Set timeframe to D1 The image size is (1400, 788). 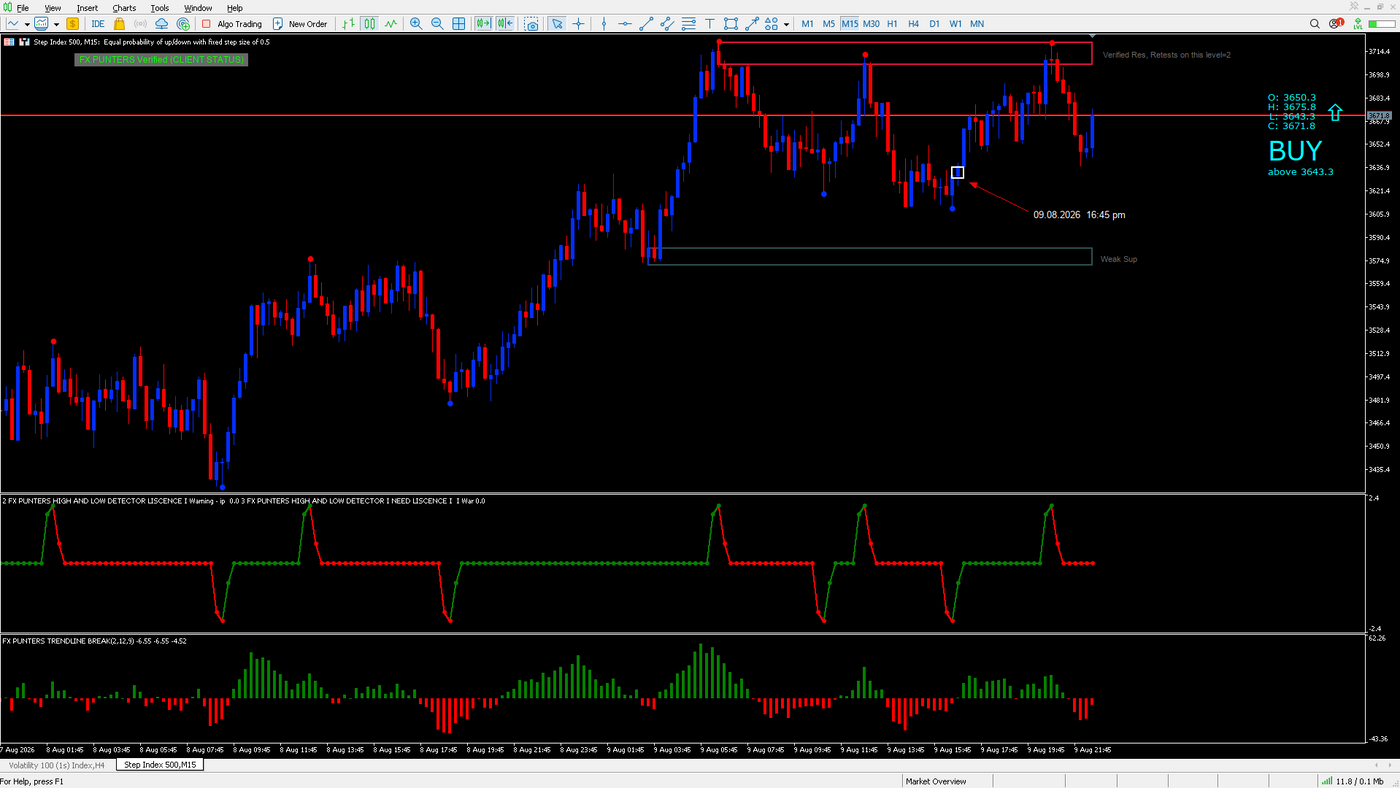click(934, 24)
